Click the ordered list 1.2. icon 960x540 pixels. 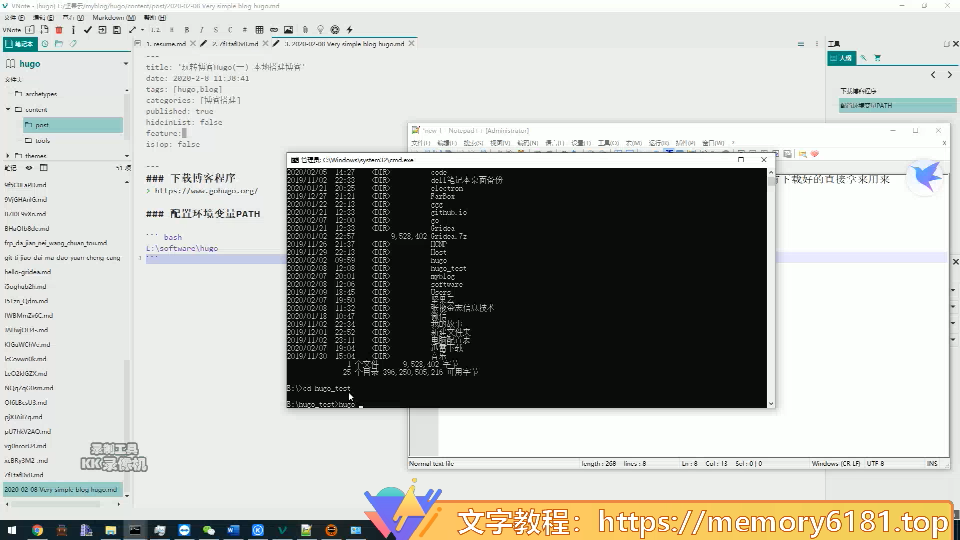[156, 29]
